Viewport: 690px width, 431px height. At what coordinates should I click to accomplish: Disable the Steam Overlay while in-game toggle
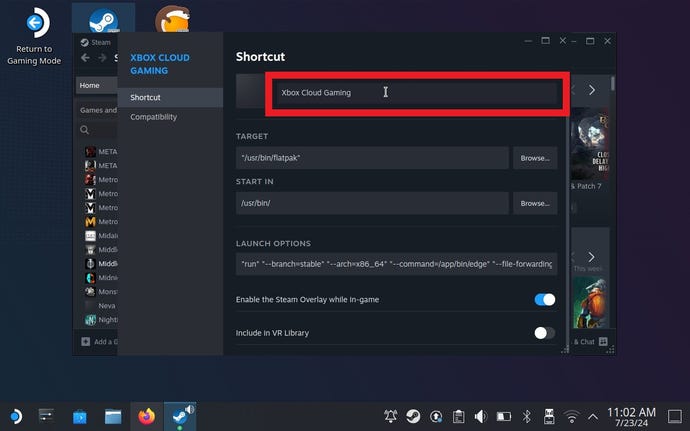(x=544, y=299)
